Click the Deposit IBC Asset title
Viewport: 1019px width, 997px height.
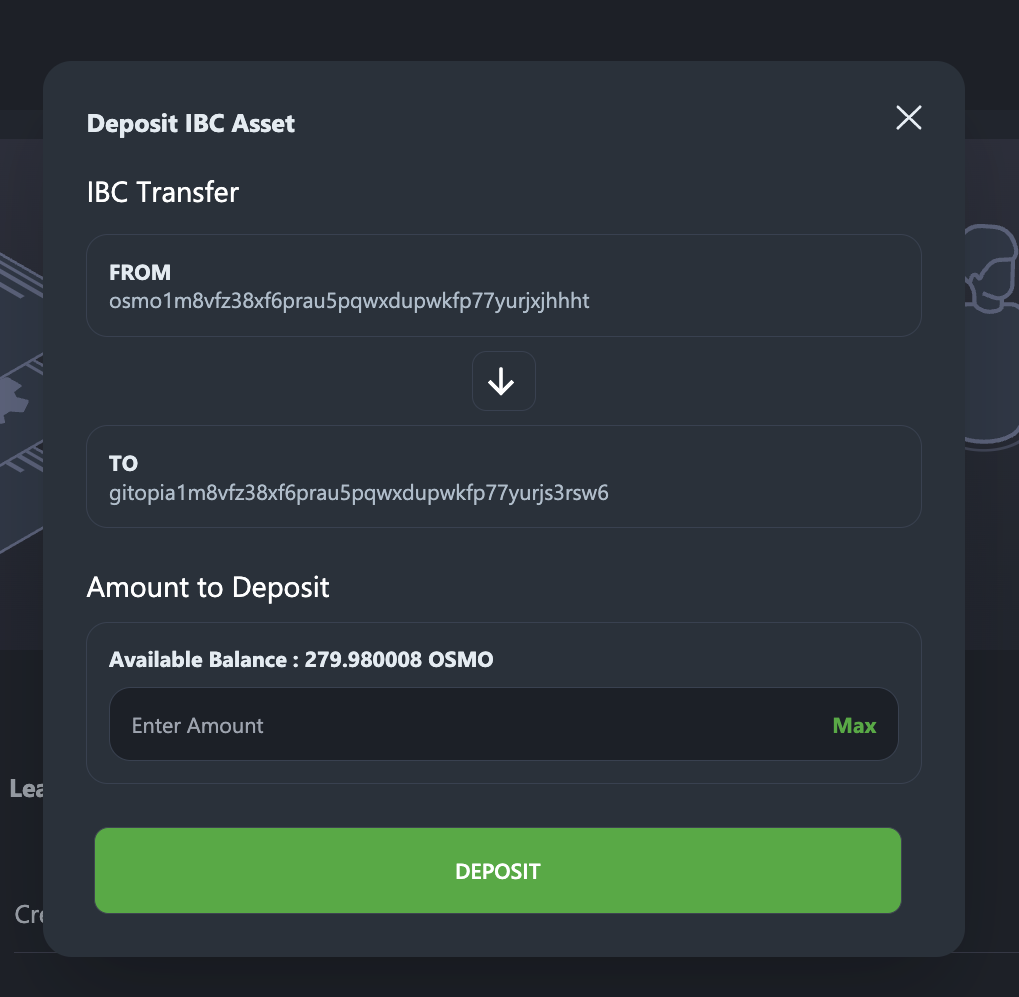pos(191,123)
